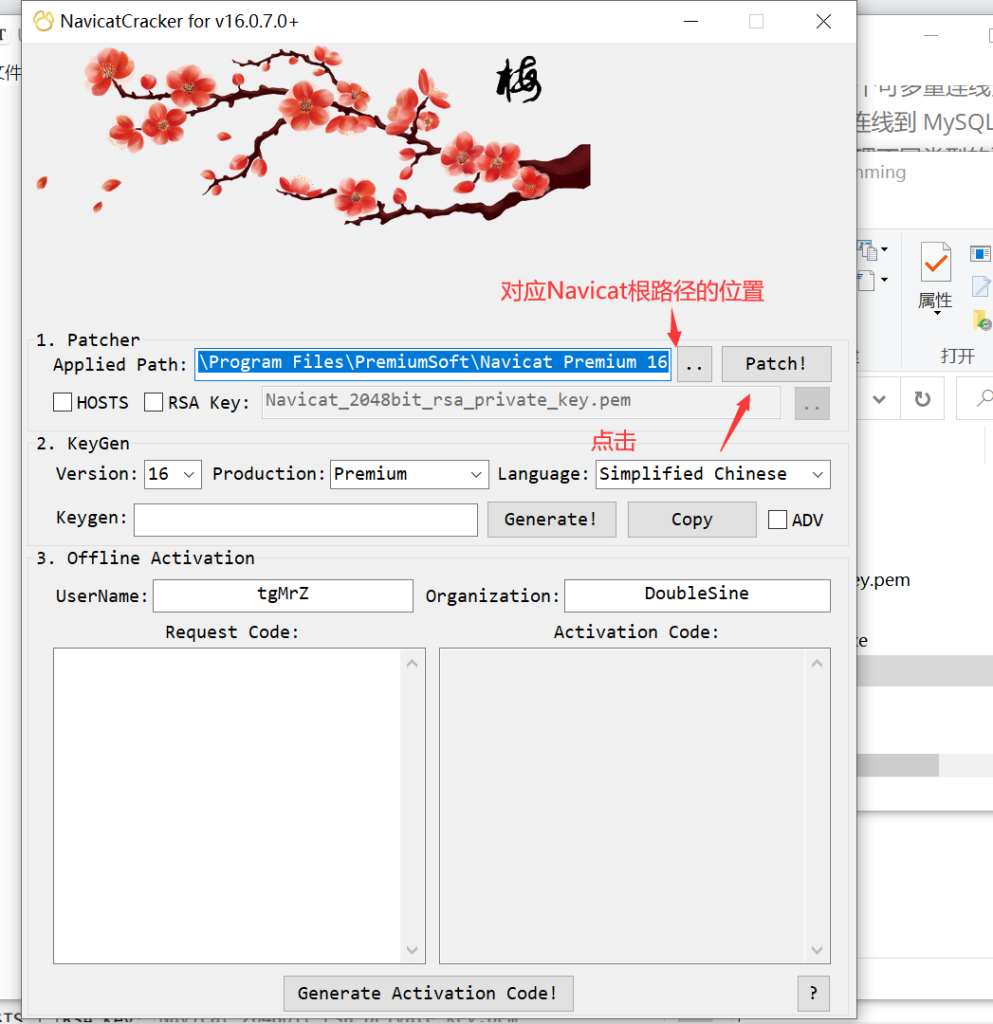
Task: Click the pencil edit icon in the Explorer ribbon
Action: pyautogui.click(x=979, y=287)
